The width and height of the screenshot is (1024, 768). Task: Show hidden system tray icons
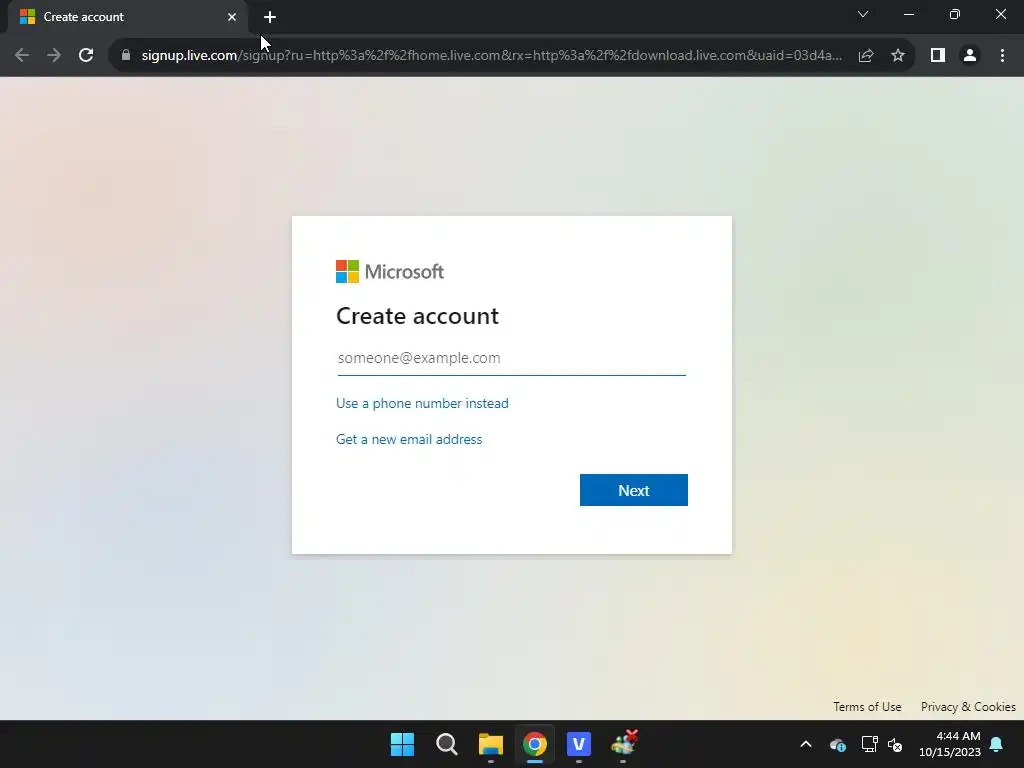pyautogui.click(x=806, y=744)
